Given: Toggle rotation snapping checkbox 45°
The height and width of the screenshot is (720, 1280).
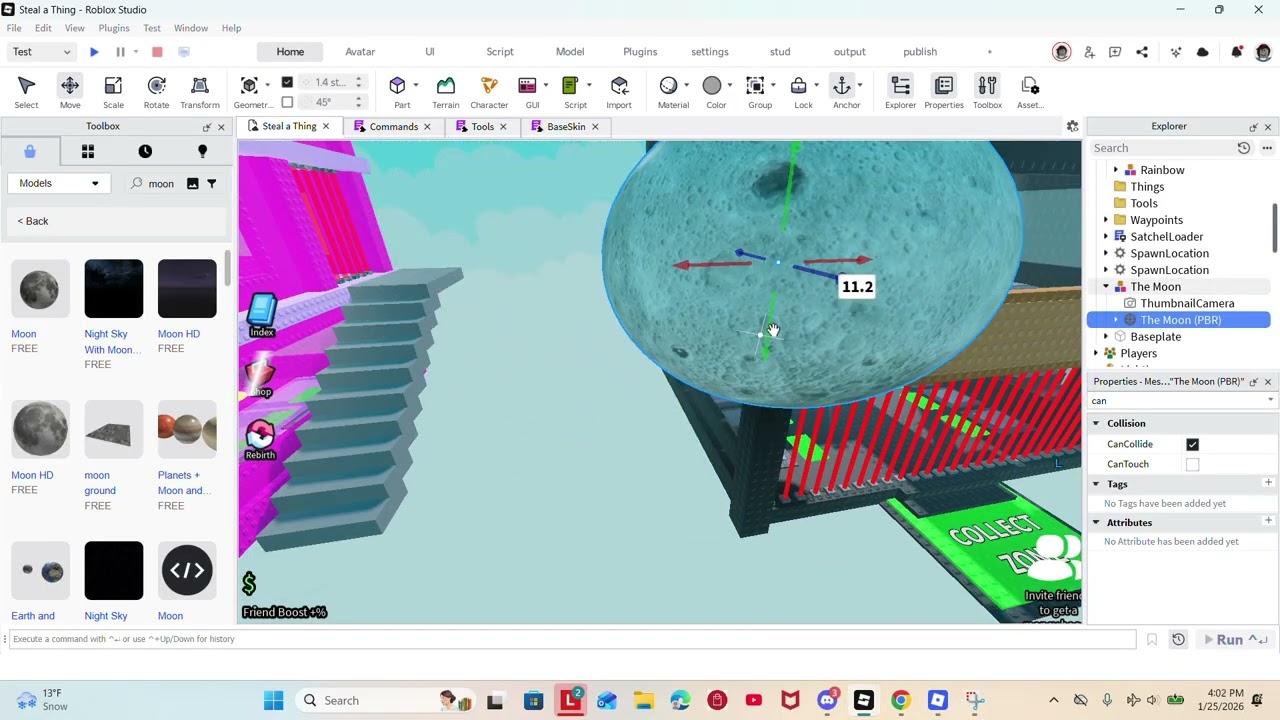Looking at the screenshot, I should tap(287, 102).
